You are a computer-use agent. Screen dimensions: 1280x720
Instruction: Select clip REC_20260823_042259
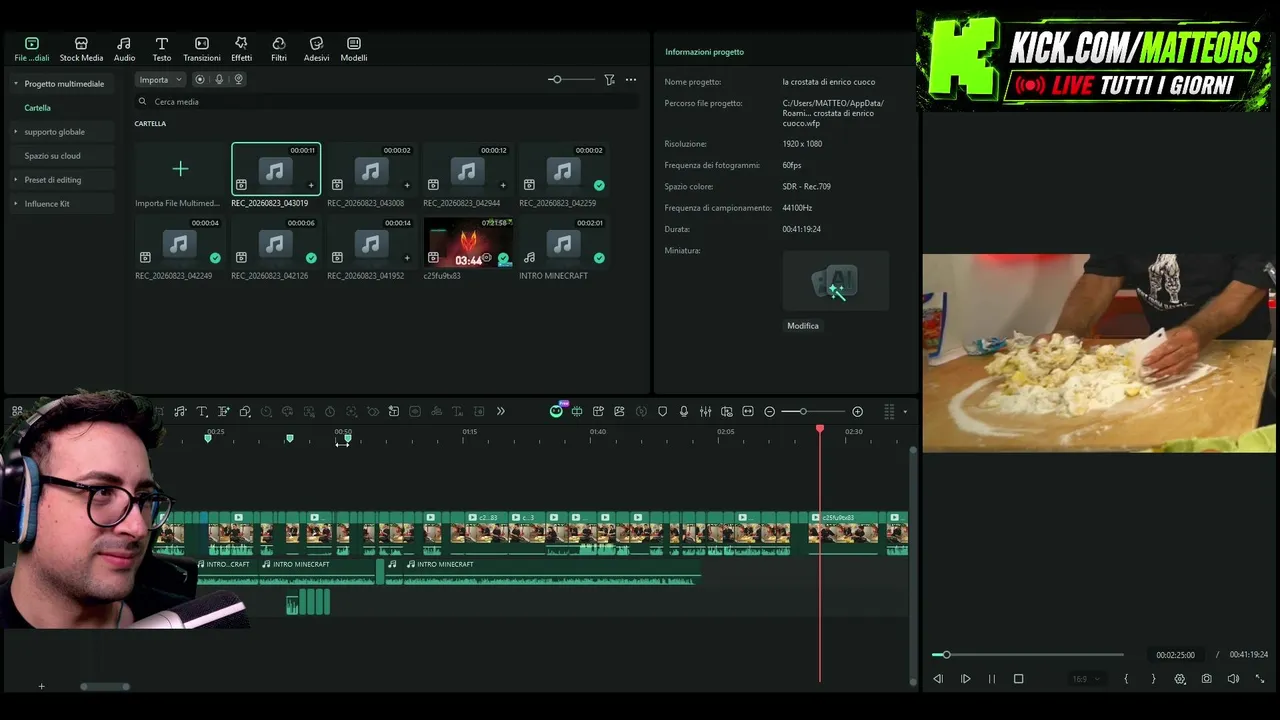pos(564,169)
